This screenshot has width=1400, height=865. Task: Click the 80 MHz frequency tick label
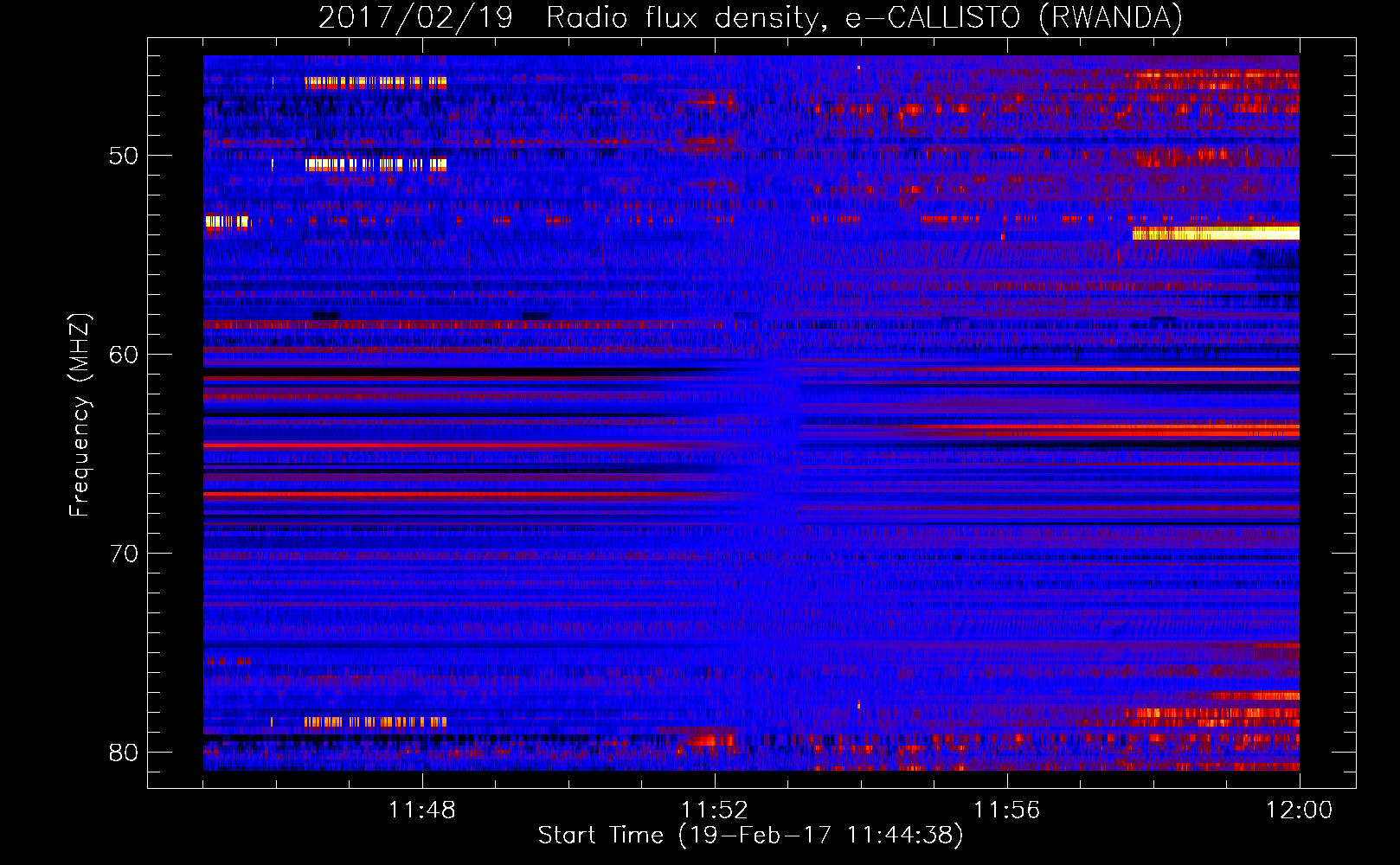(124, 753)
